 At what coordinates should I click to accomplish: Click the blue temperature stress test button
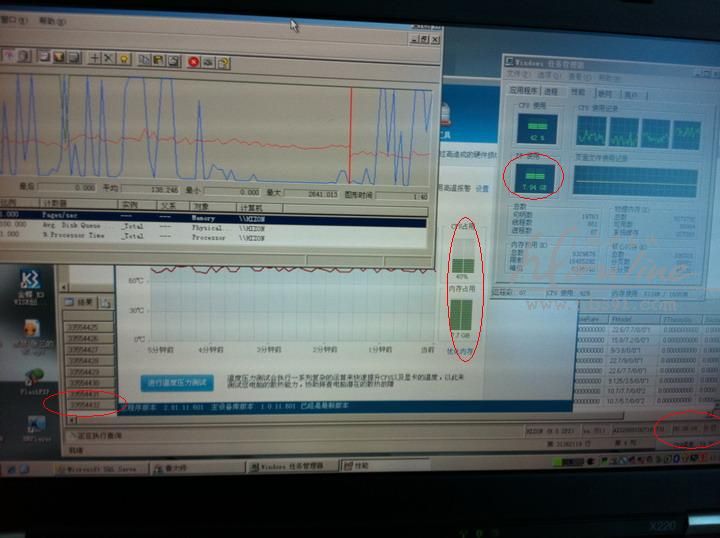pos(178,383)
